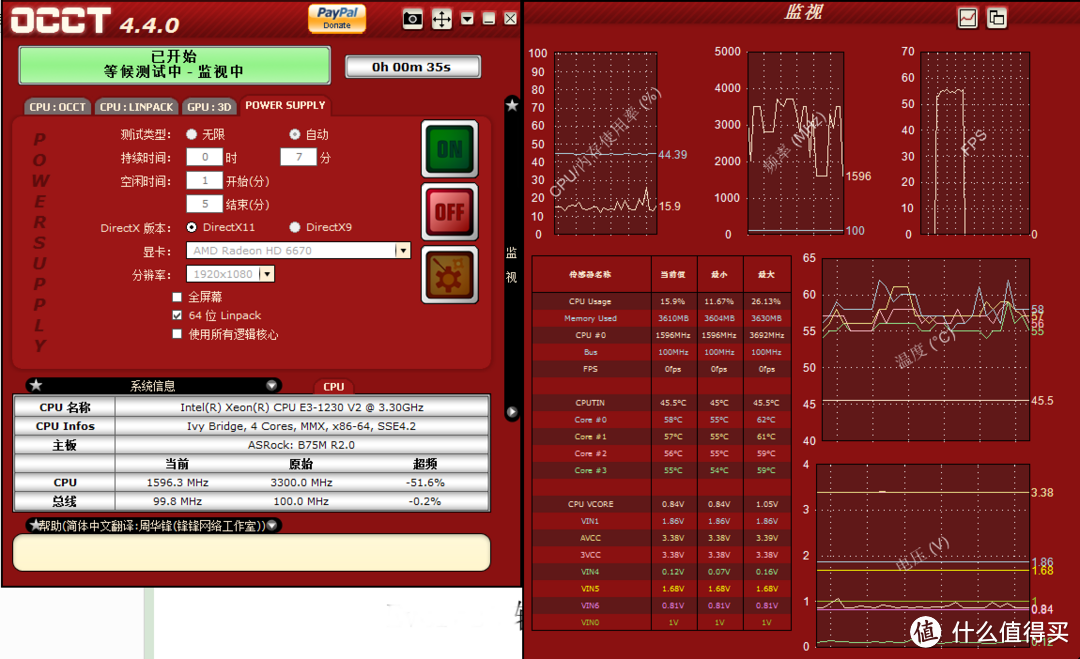The image size is (1080, 659).
Task: Click the temperature graph
Action: coord(926,349)
